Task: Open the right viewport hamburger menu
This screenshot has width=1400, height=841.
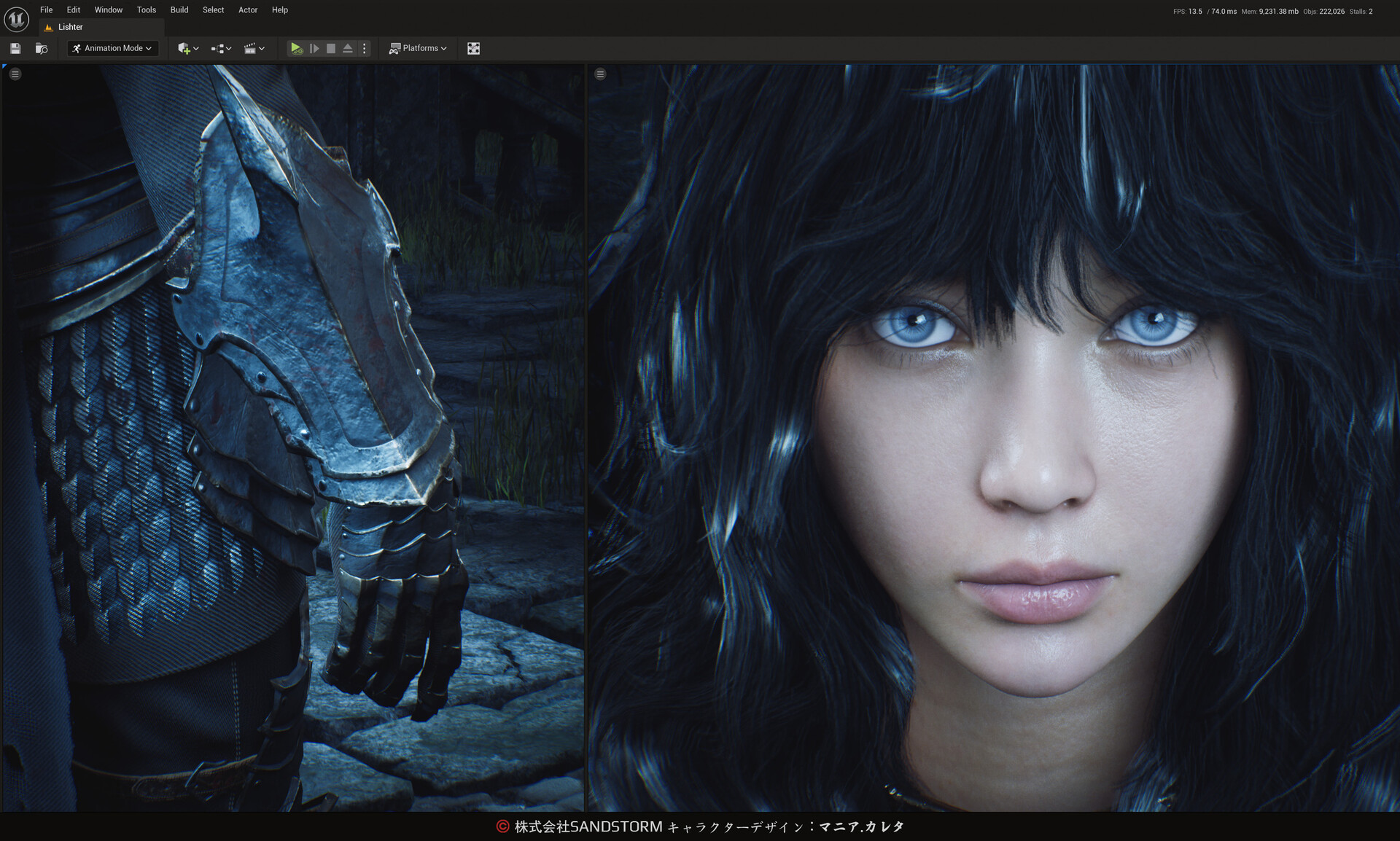Action: point(600,74)
